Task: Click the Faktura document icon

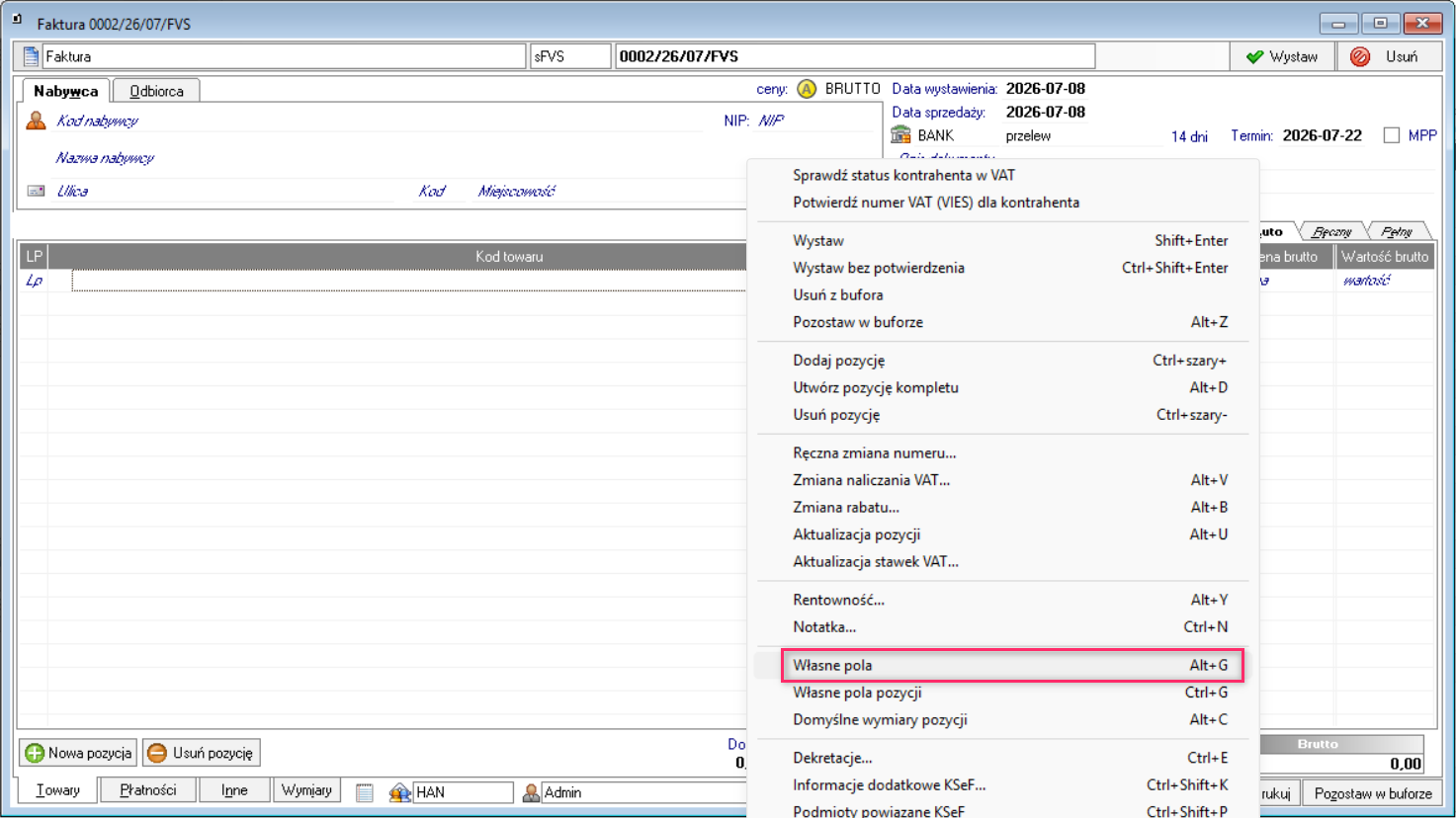Action: click(31, 56)
